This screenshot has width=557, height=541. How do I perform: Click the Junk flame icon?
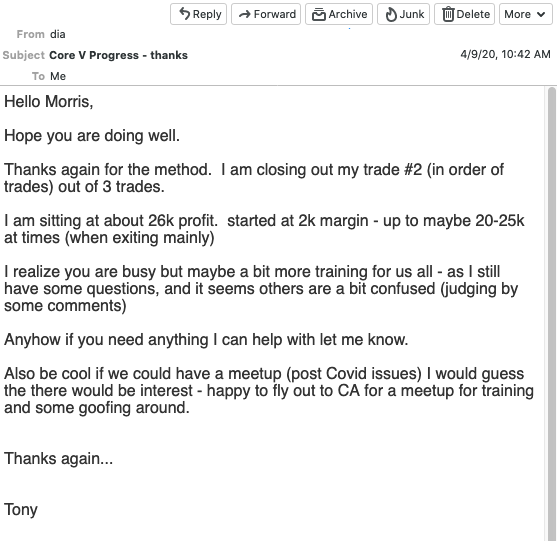coord(391,14)
